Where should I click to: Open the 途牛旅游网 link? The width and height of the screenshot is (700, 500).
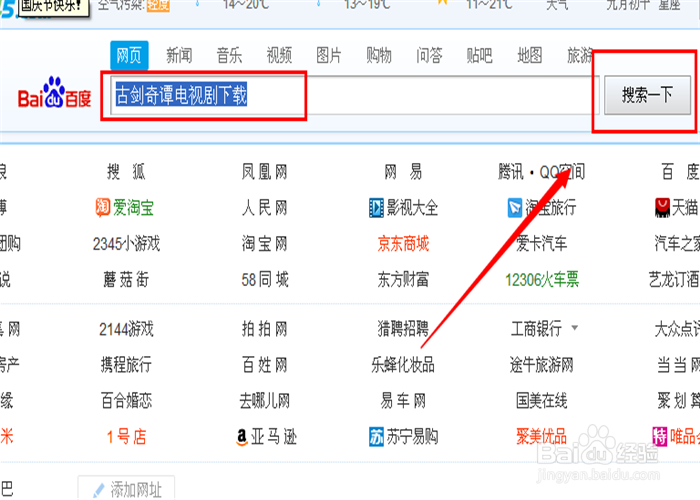point(542,365)
